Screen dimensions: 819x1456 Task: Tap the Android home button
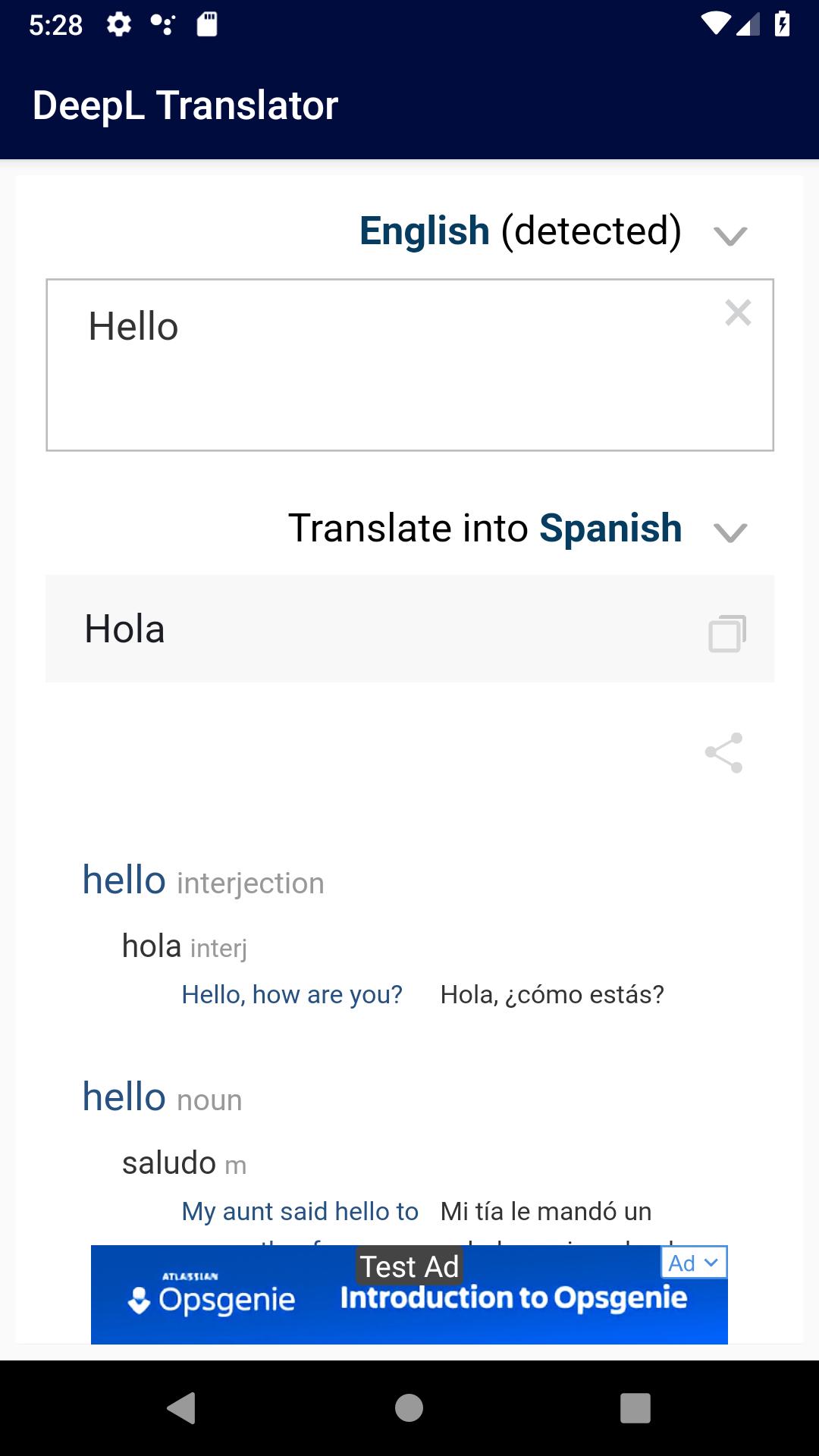pos(409,1408)
